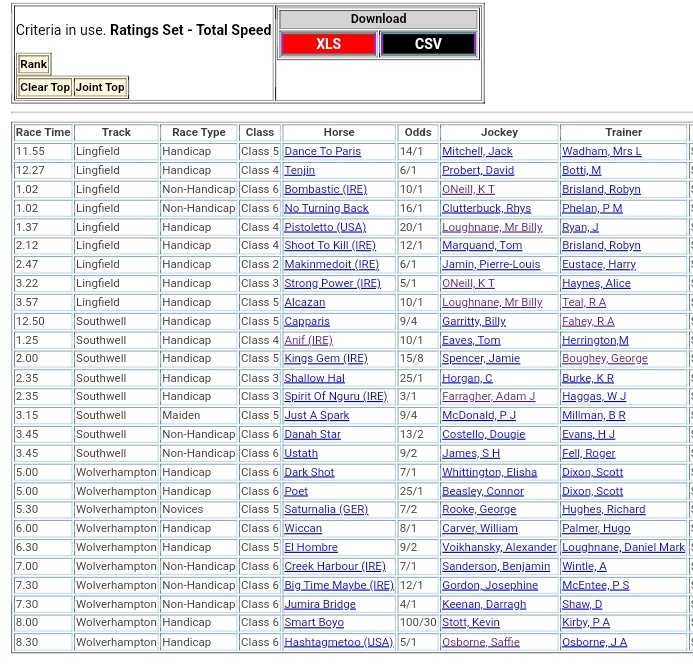Select jockey Voikhansky, Alexander
Image resolution: width=693 pixels, height=669 pixels.
tap(499, 548)
